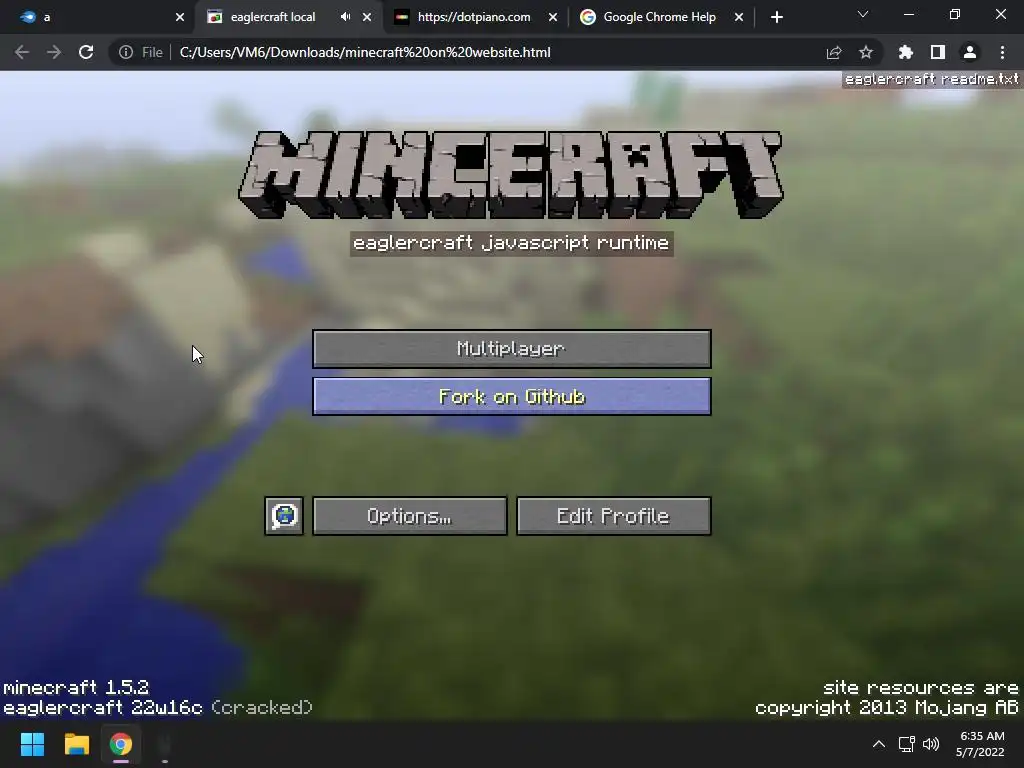
Task: Open the eaglercraft readme.txt link
Action: 931,79
